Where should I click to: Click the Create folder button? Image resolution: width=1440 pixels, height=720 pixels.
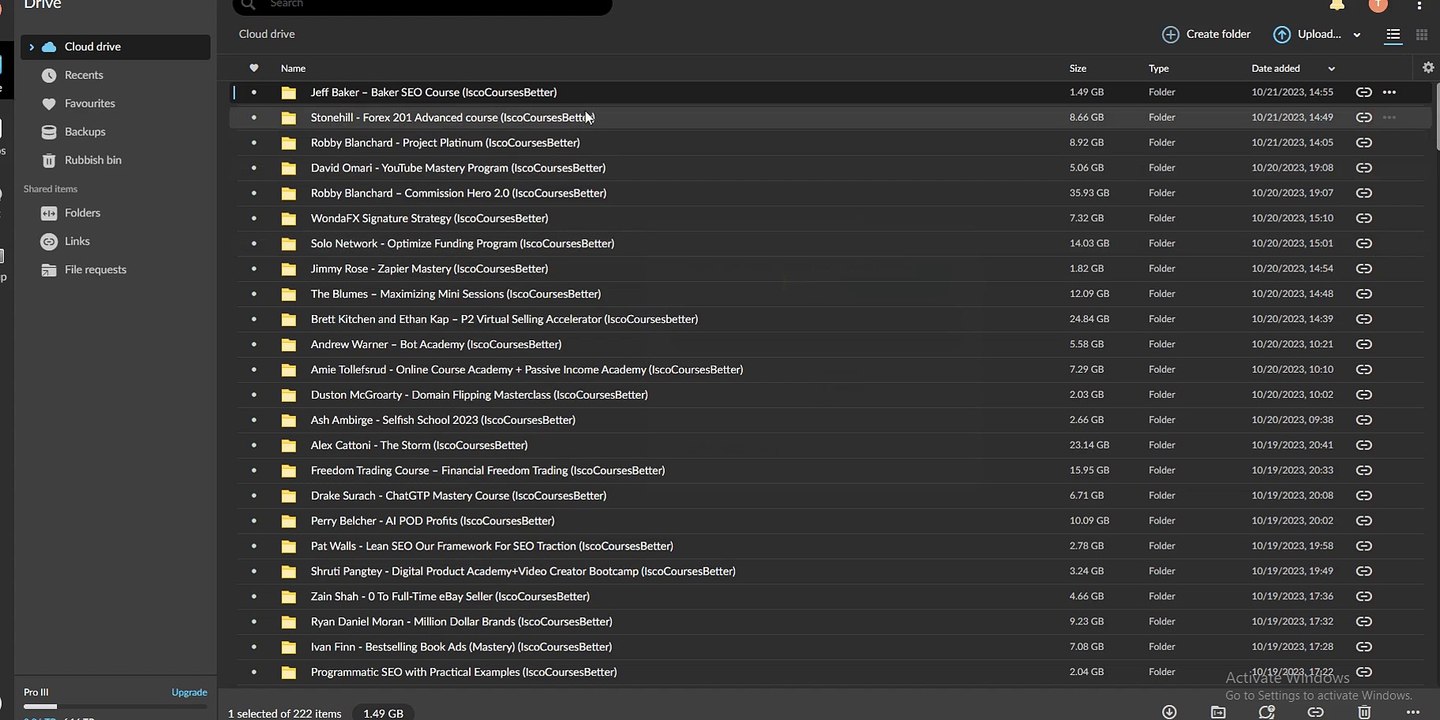(x=1206, y=34)
